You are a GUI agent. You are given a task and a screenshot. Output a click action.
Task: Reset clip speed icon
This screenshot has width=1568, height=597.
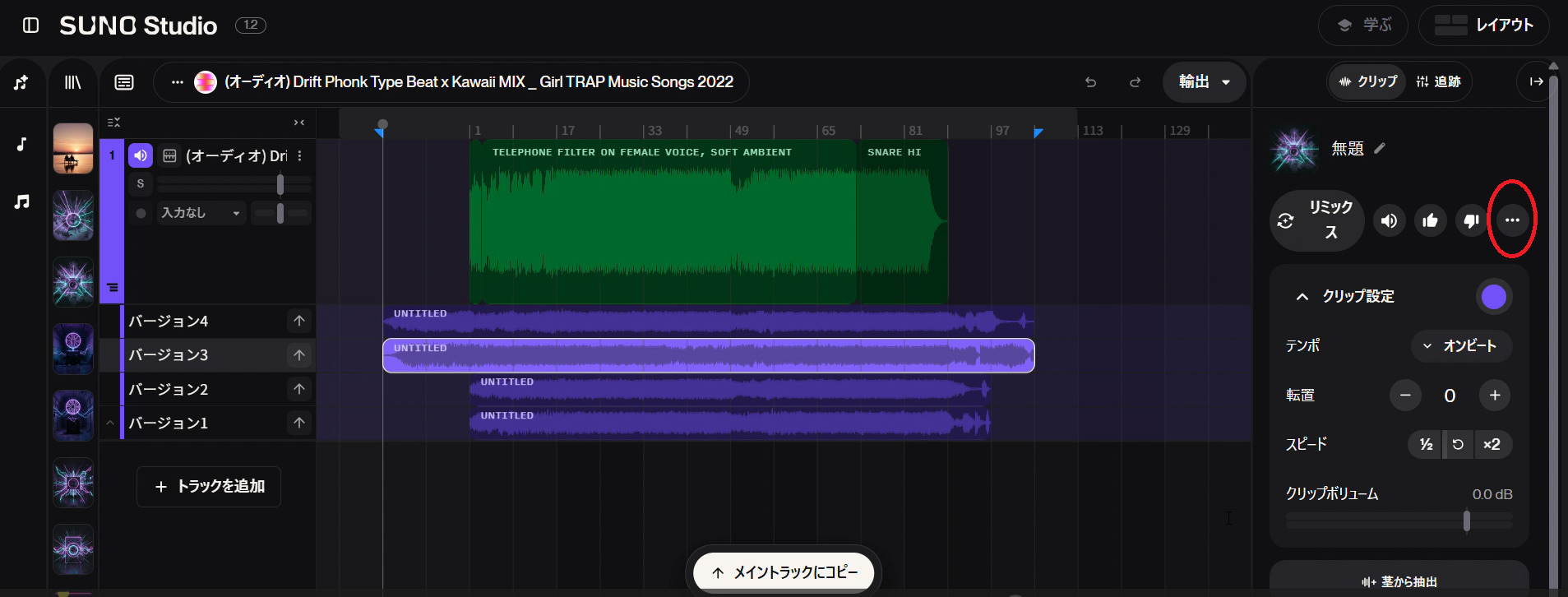click(x=1458, y=445)
